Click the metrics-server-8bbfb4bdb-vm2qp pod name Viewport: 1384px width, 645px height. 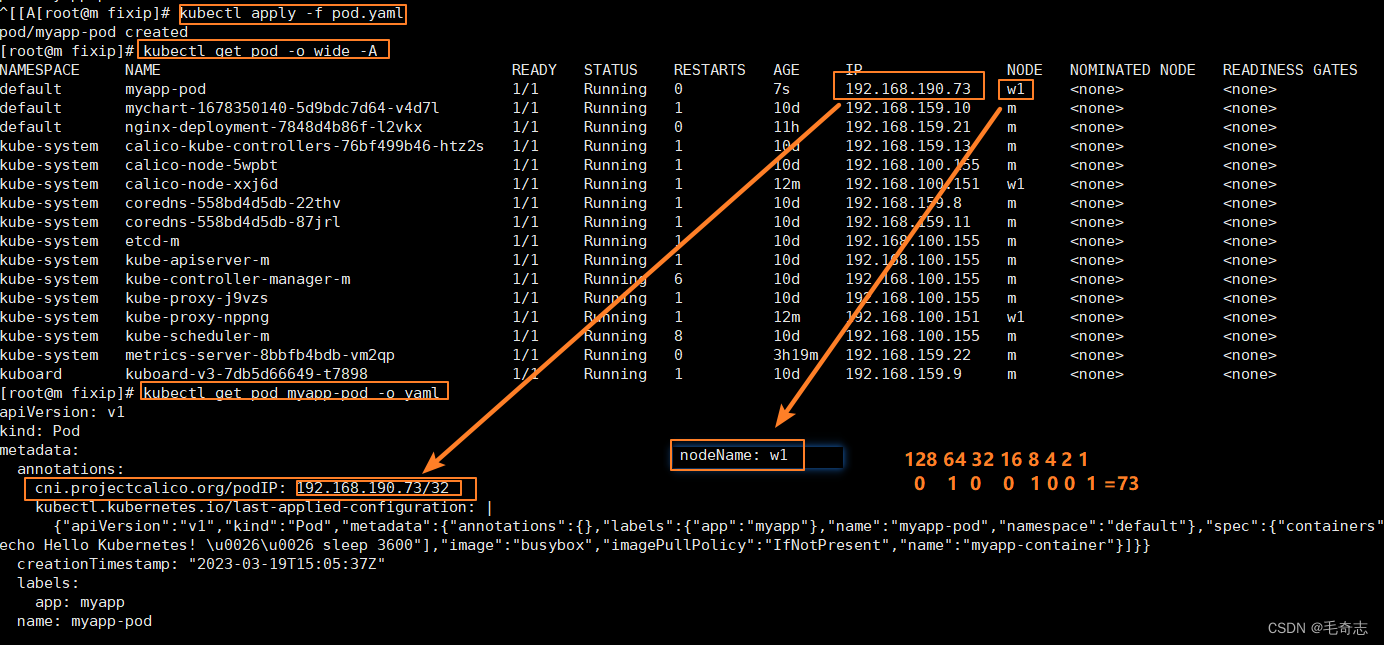[x=260, y=355]
